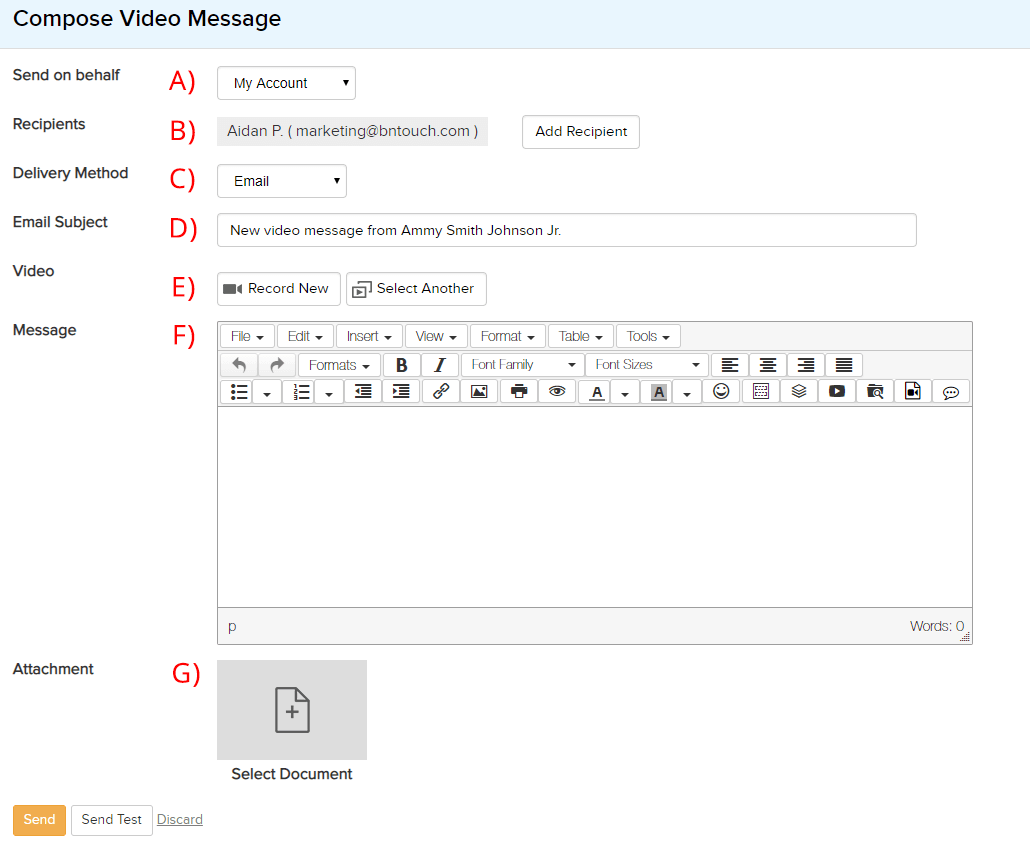Viewport: 1030px width, 849px height.
Task: Click the editor resize handle near Words count
Action: (965, 636)
